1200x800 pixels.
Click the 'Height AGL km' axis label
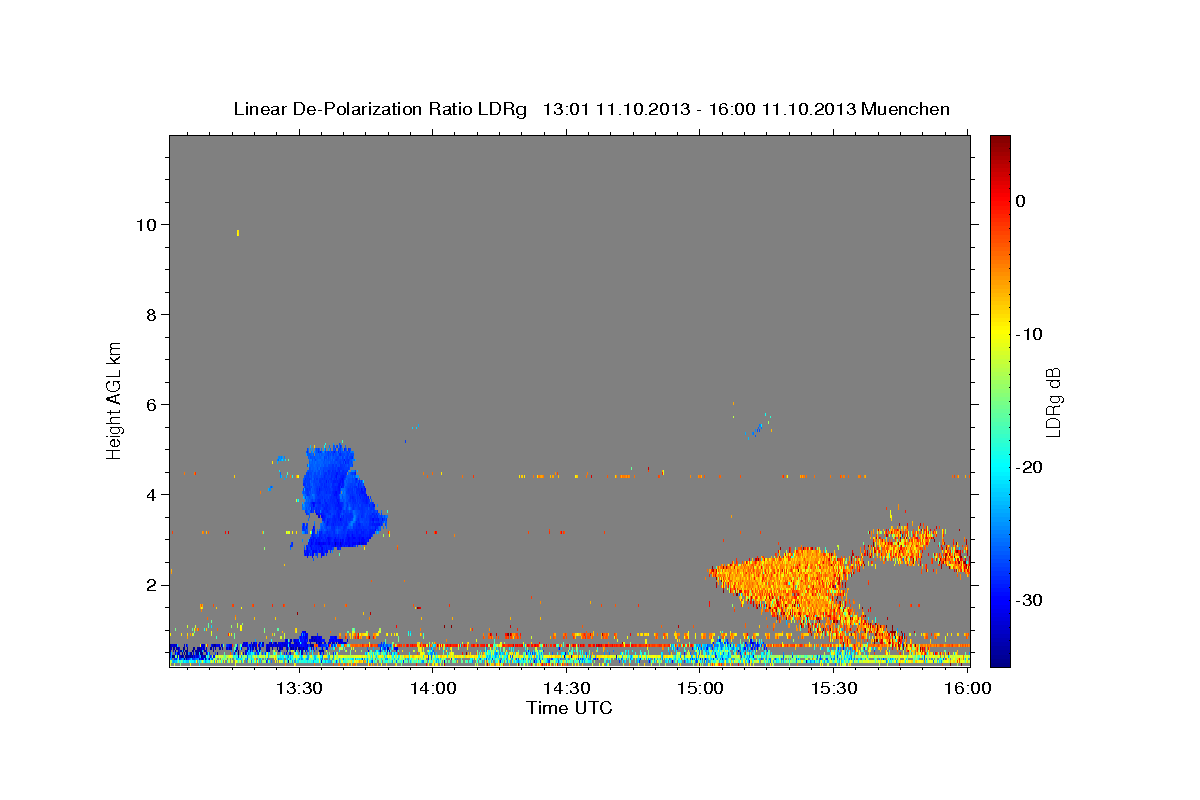click(115, 399)
